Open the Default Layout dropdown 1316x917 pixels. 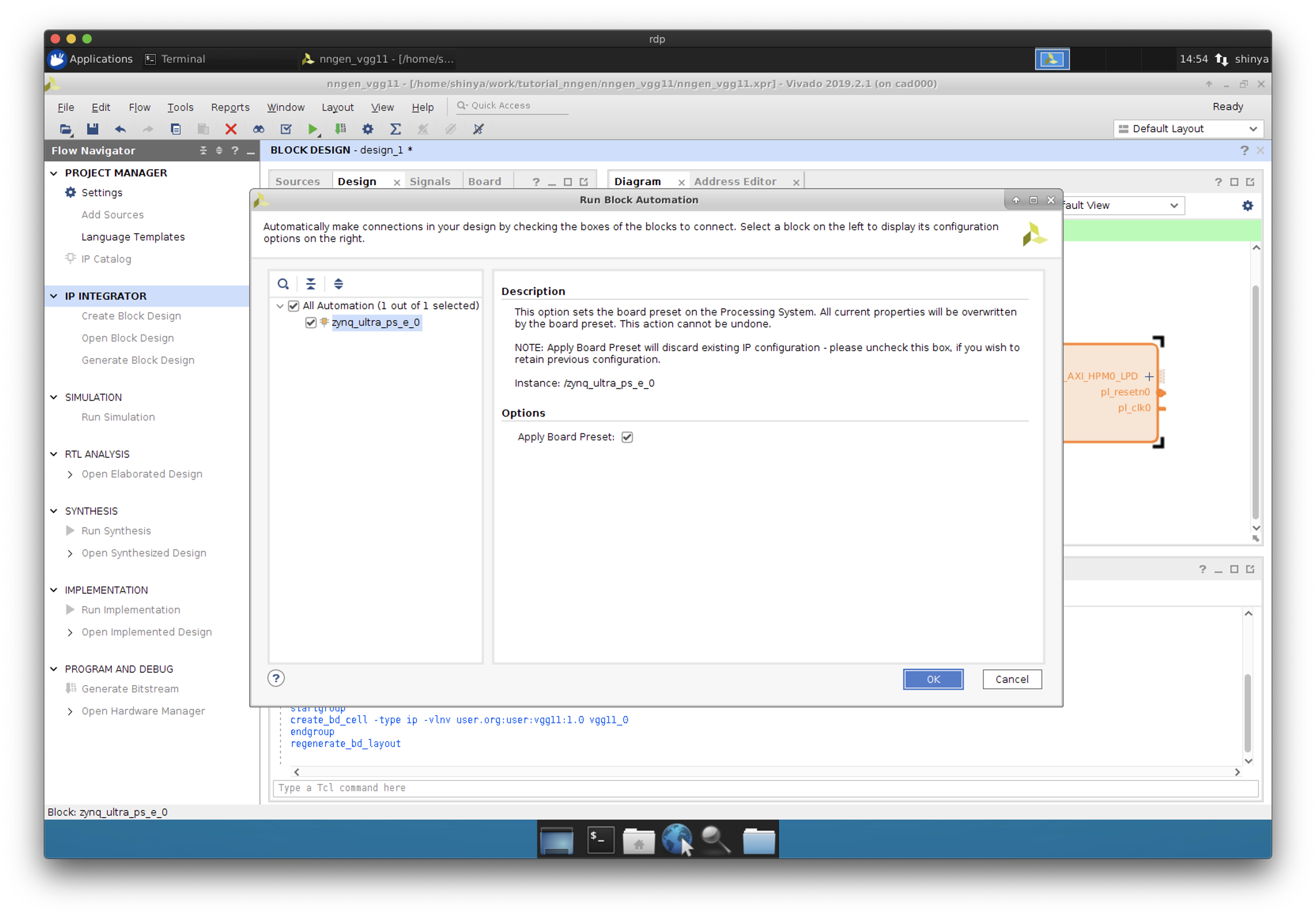1188,129
